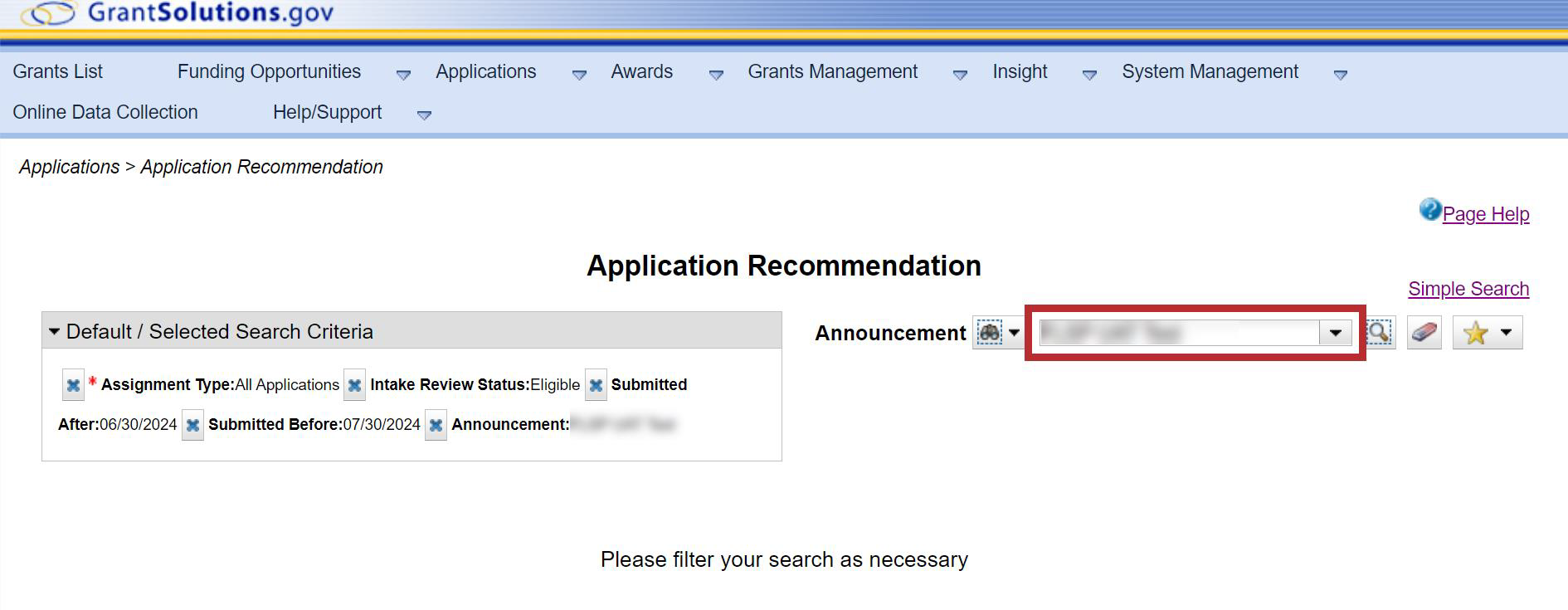Go to Grants List

58,72
